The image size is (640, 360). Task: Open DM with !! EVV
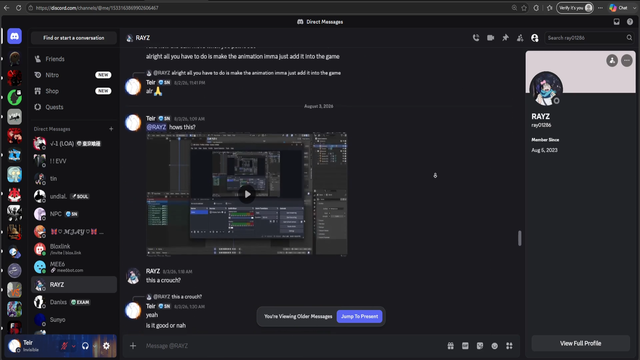74,161
